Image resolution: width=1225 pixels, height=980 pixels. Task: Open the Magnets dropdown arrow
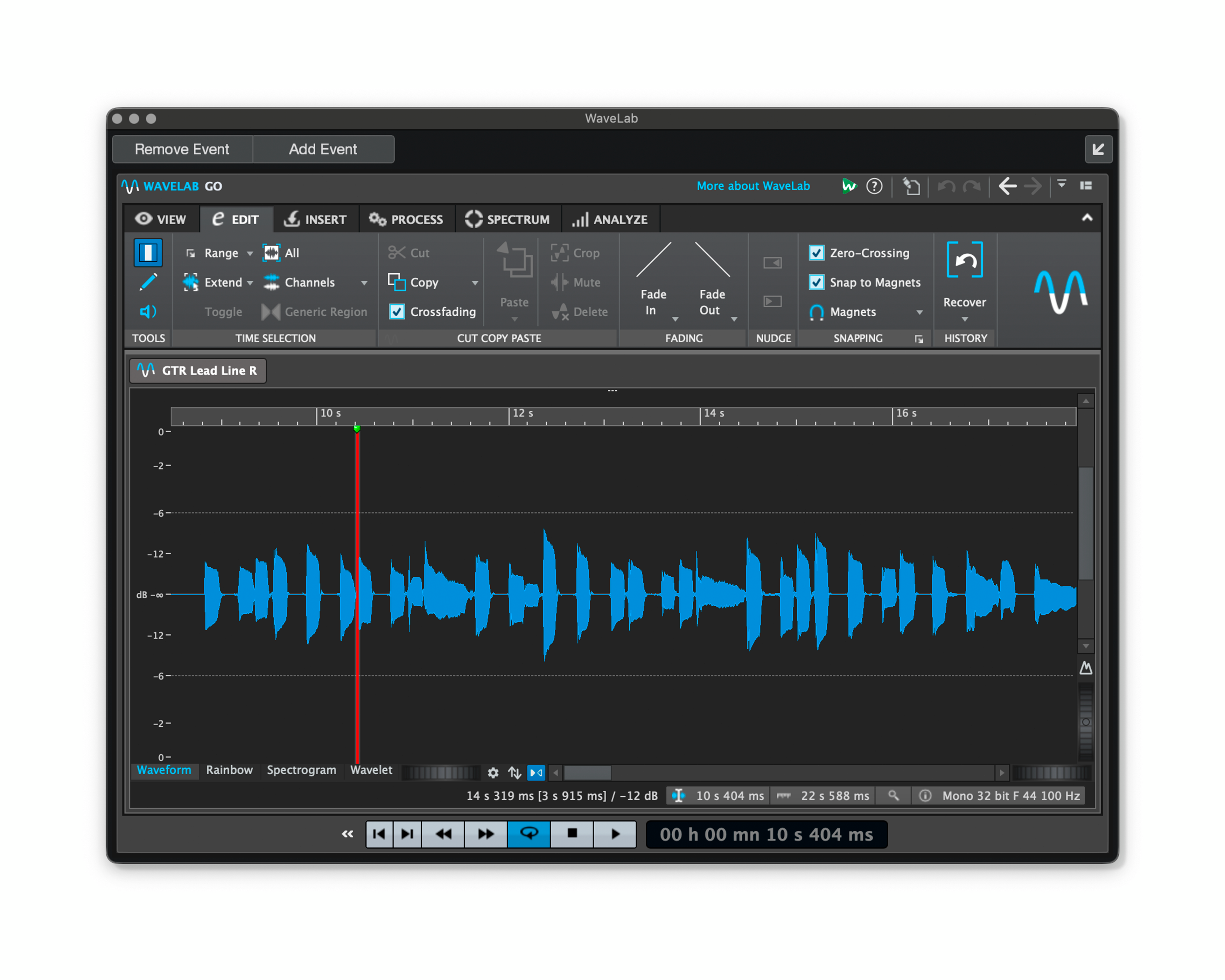click(919, 312)
